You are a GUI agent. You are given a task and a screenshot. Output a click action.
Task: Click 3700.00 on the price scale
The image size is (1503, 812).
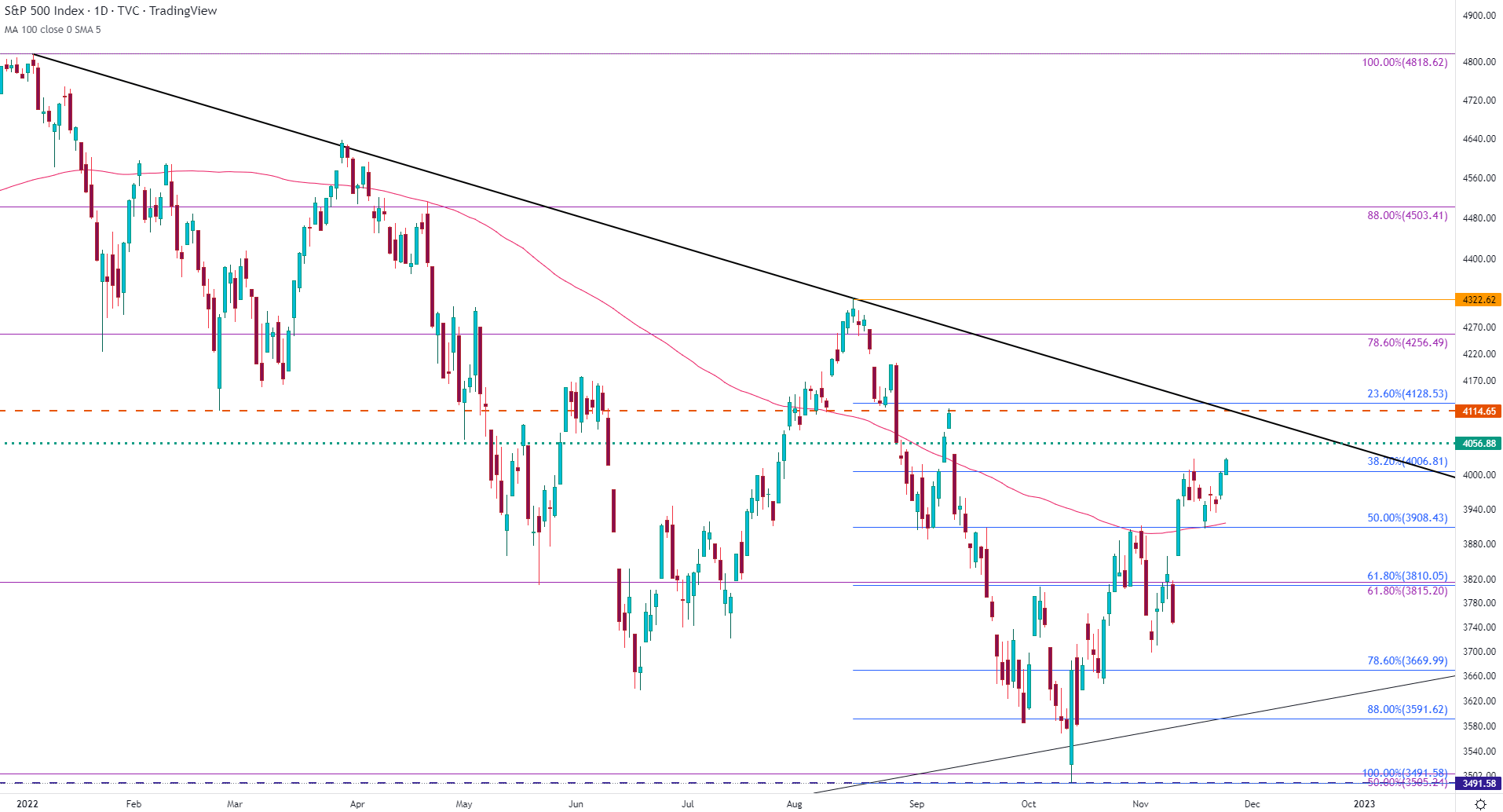point(1479,652)
